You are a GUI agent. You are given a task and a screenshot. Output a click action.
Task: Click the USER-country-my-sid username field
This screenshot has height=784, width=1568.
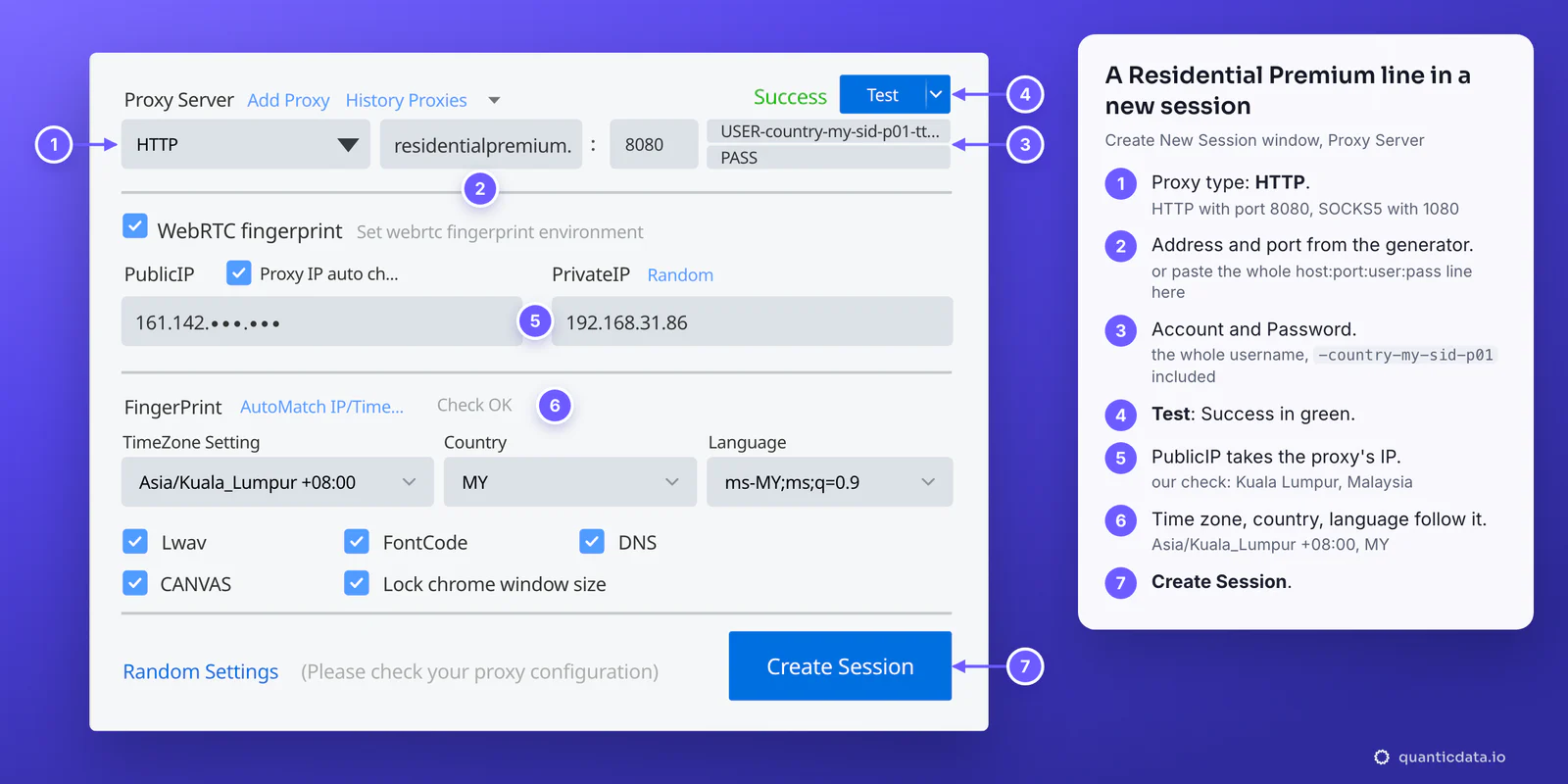828,131
